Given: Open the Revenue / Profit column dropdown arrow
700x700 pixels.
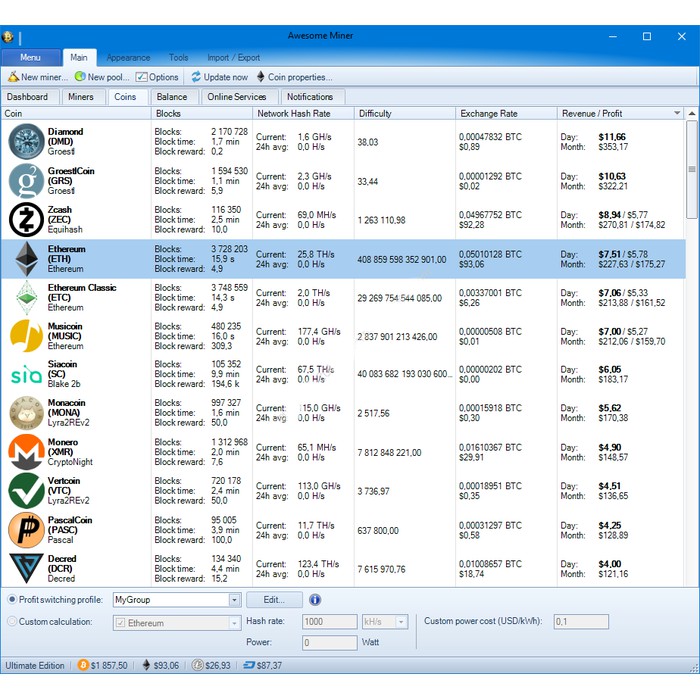Looking at the screenshot, I should (x=677, y=114).
